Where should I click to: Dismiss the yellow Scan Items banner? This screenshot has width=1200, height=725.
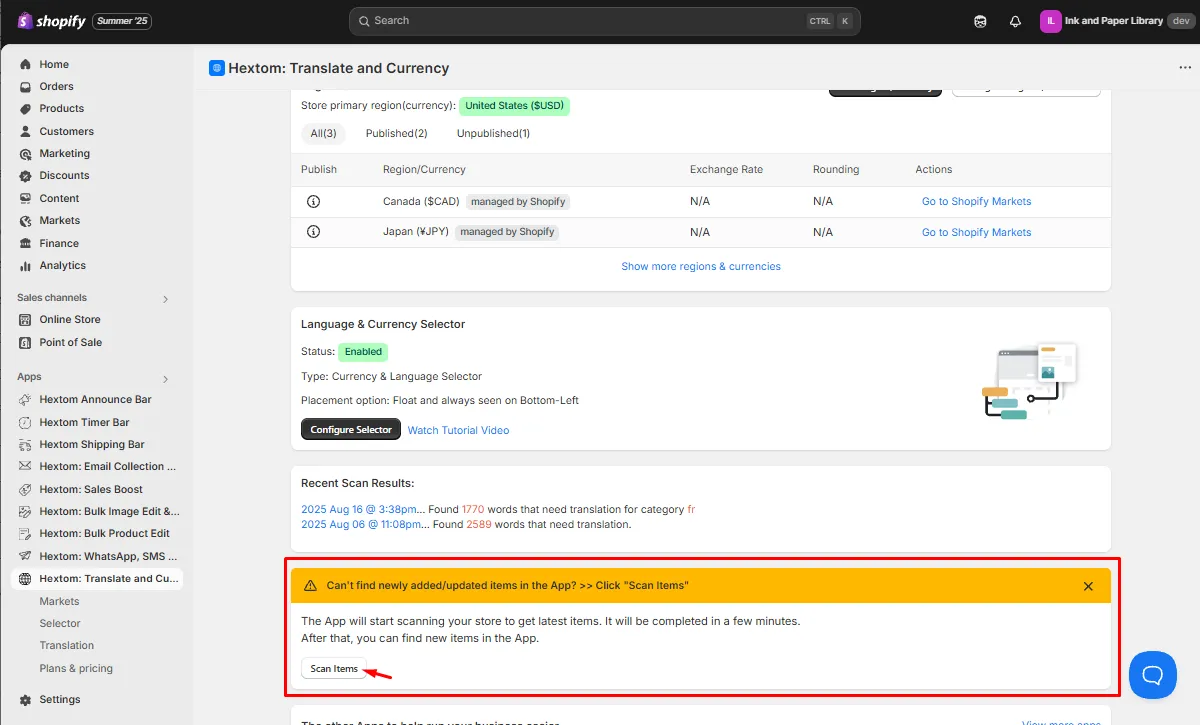(x=1088, y=586)
